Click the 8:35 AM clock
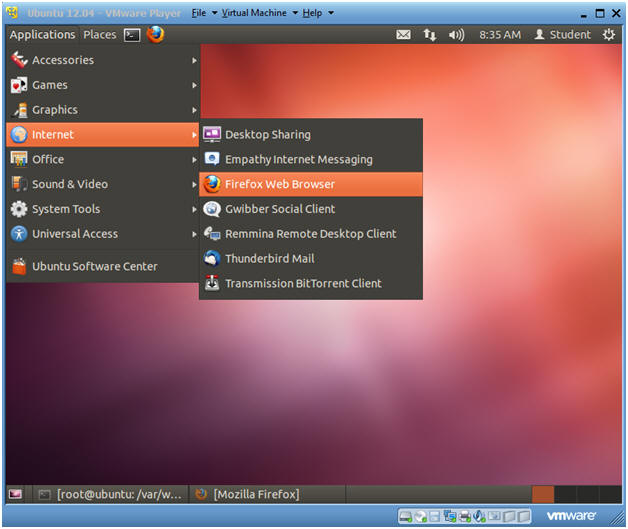The height and width of the screenshot is (529, 628). [x=500, y=35]
